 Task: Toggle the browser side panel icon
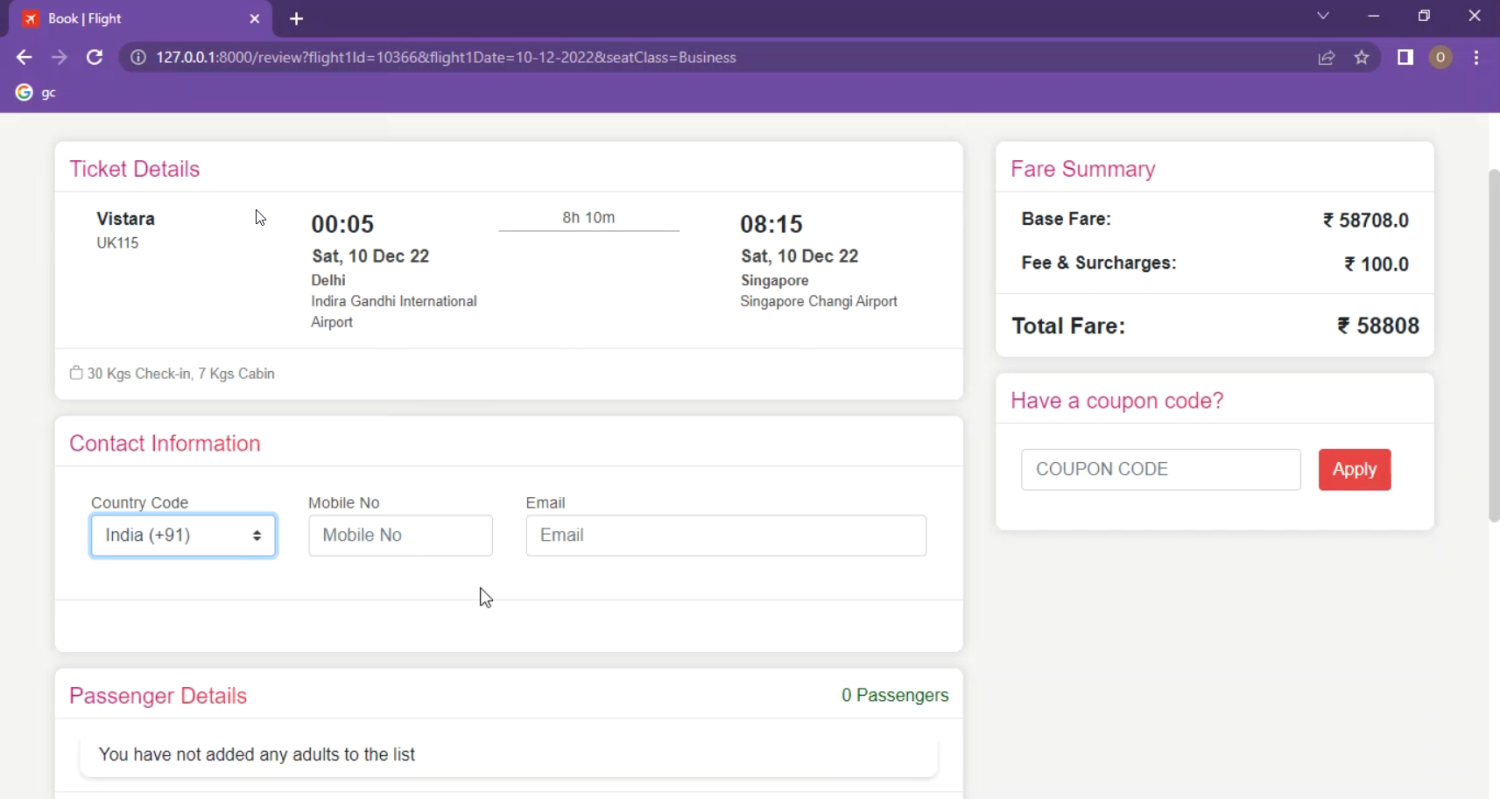click(1405, 57)
